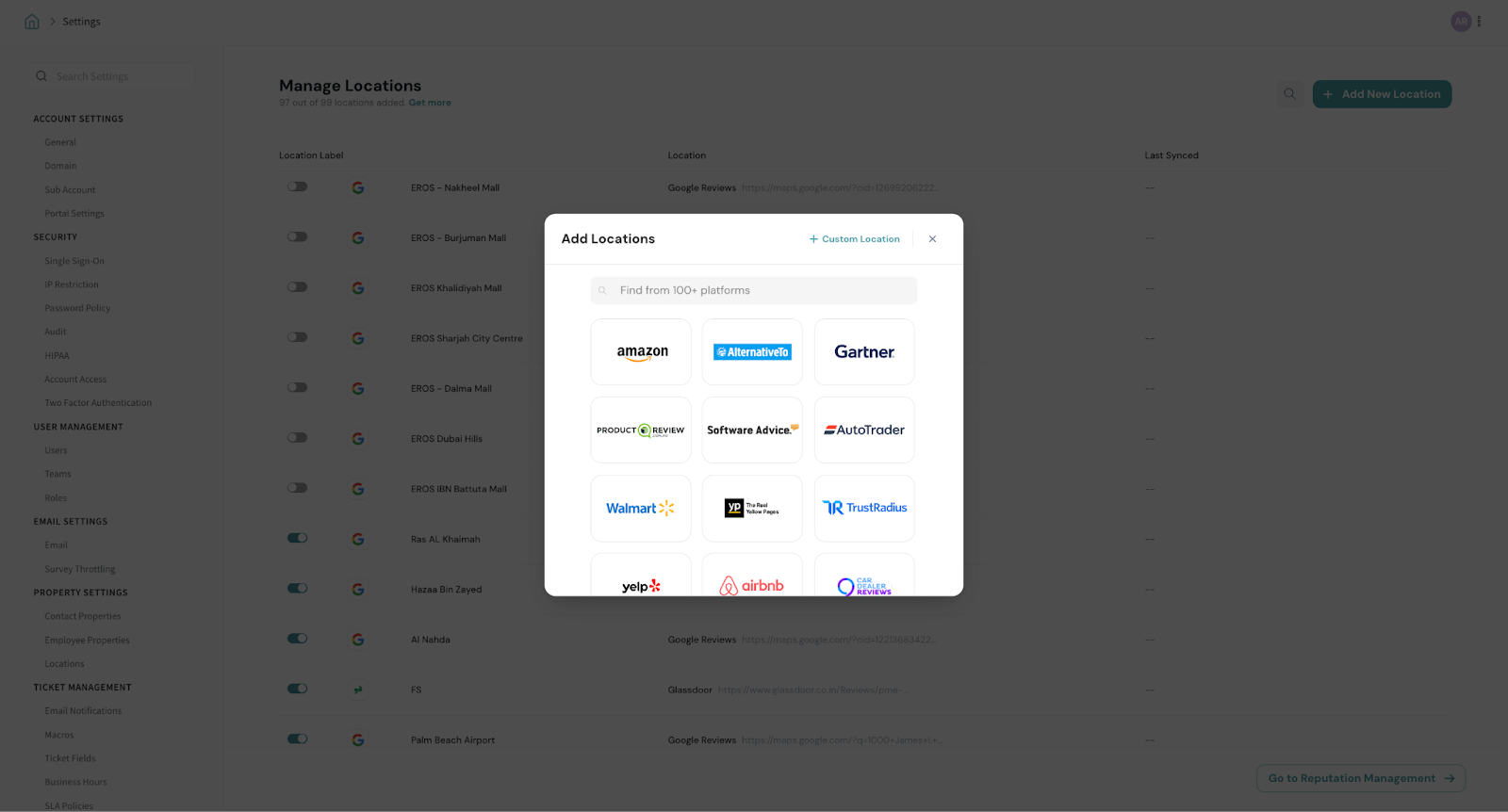Viewport: 1508px width, 812px height.
Task: Click Google icon for Al Nahda row
Action: pyautogui.click(x=358, y=640)
